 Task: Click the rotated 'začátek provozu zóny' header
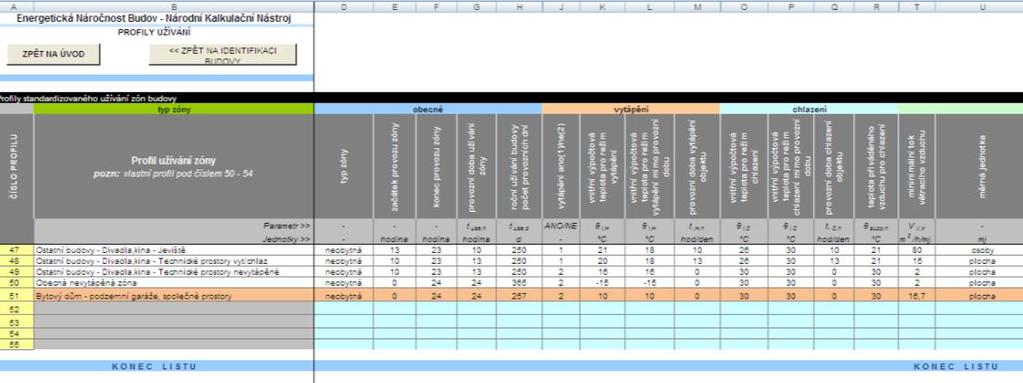point(395,166)
